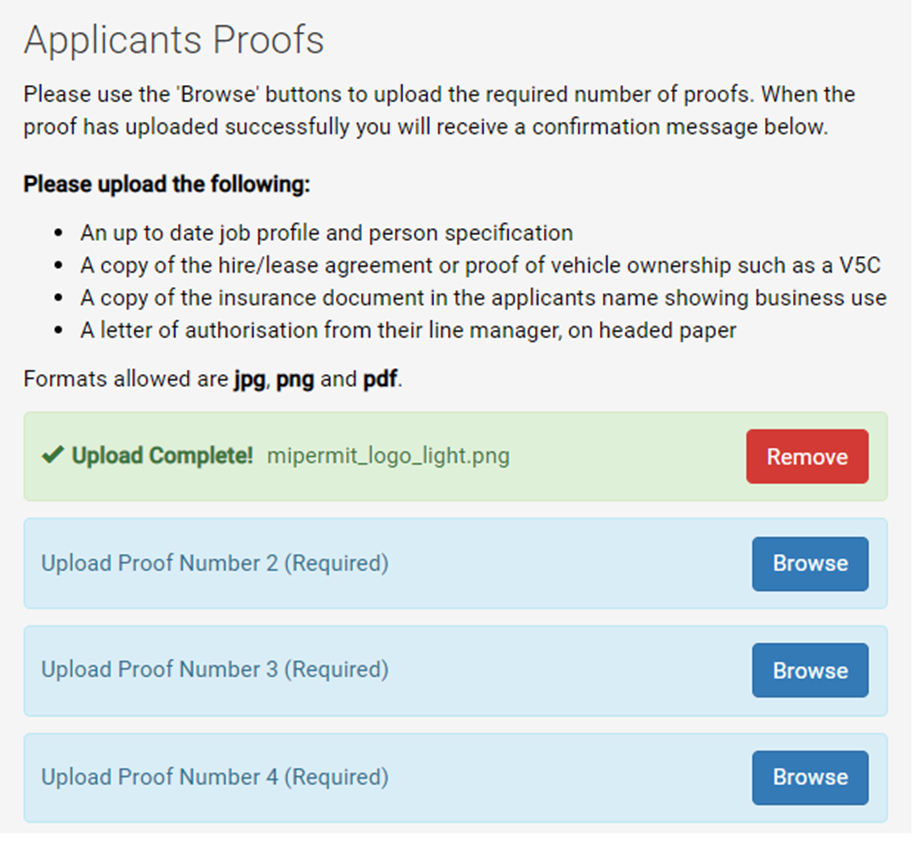
Task: Select the Upload Proof Number 4 (Required) label
Action: click(215, 777)
